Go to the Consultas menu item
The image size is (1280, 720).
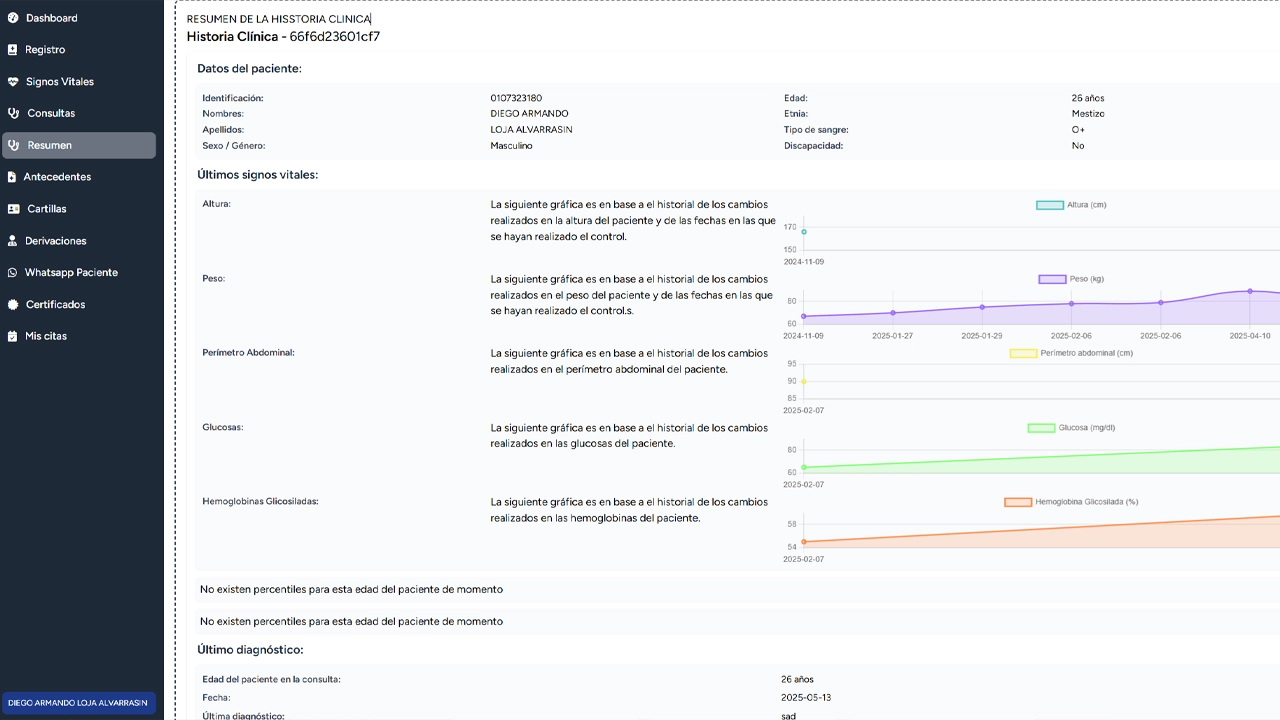click(51, 113)
